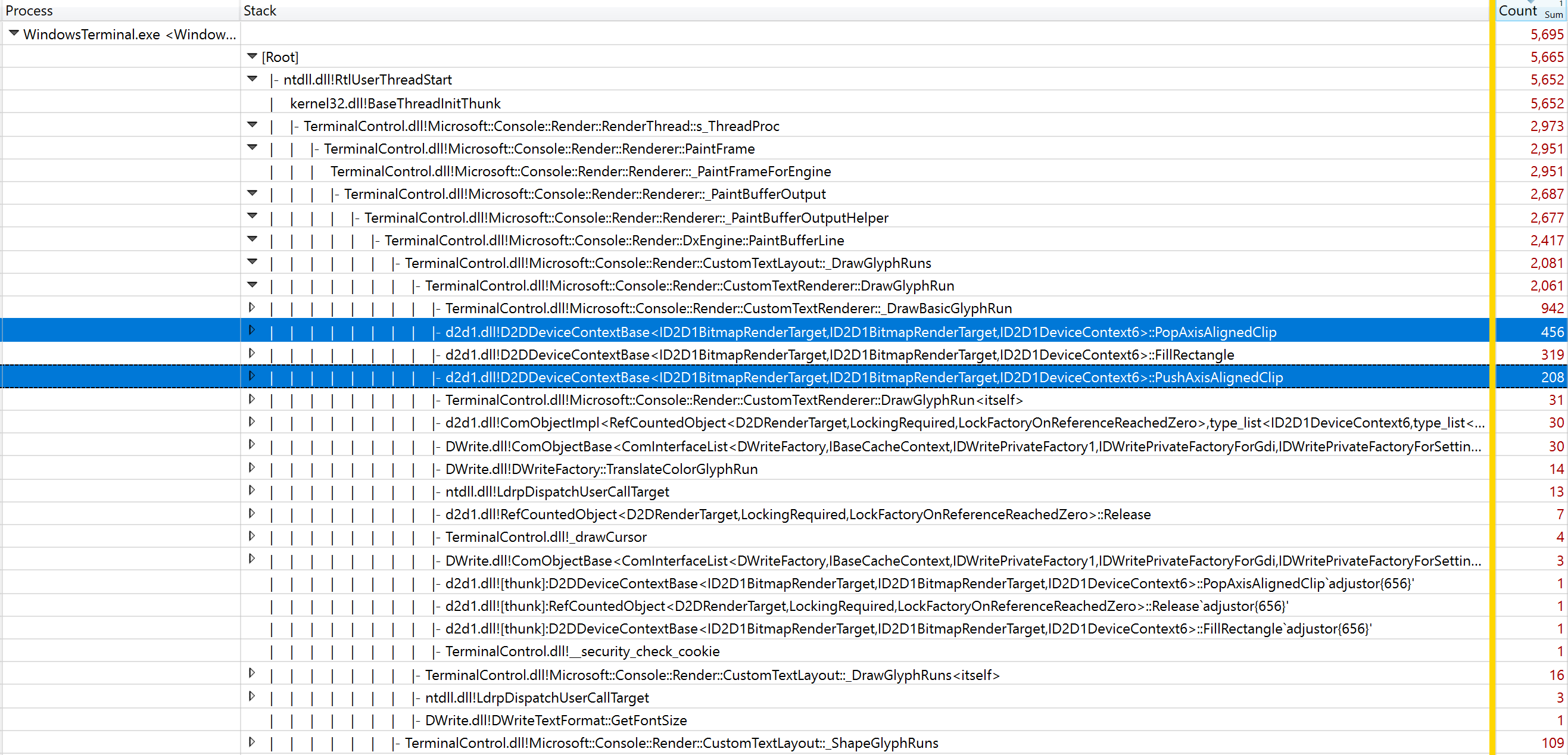The image size is (1568, 755).
Task: Expand the TranslateColorGlyphRun node
Action: click(252, 468)
